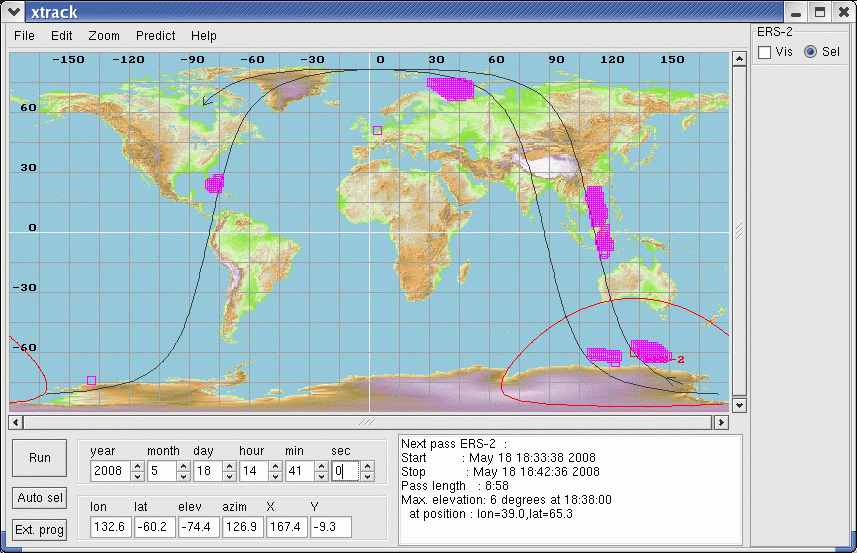Click the X field showing 167.4
857x553 pixels.
[286, 527]
